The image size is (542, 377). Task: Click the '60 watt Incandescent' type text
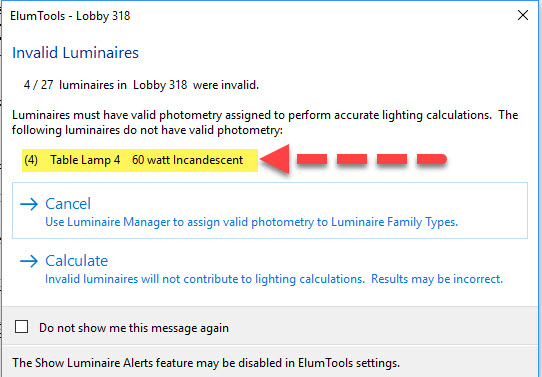pos(188,160)
